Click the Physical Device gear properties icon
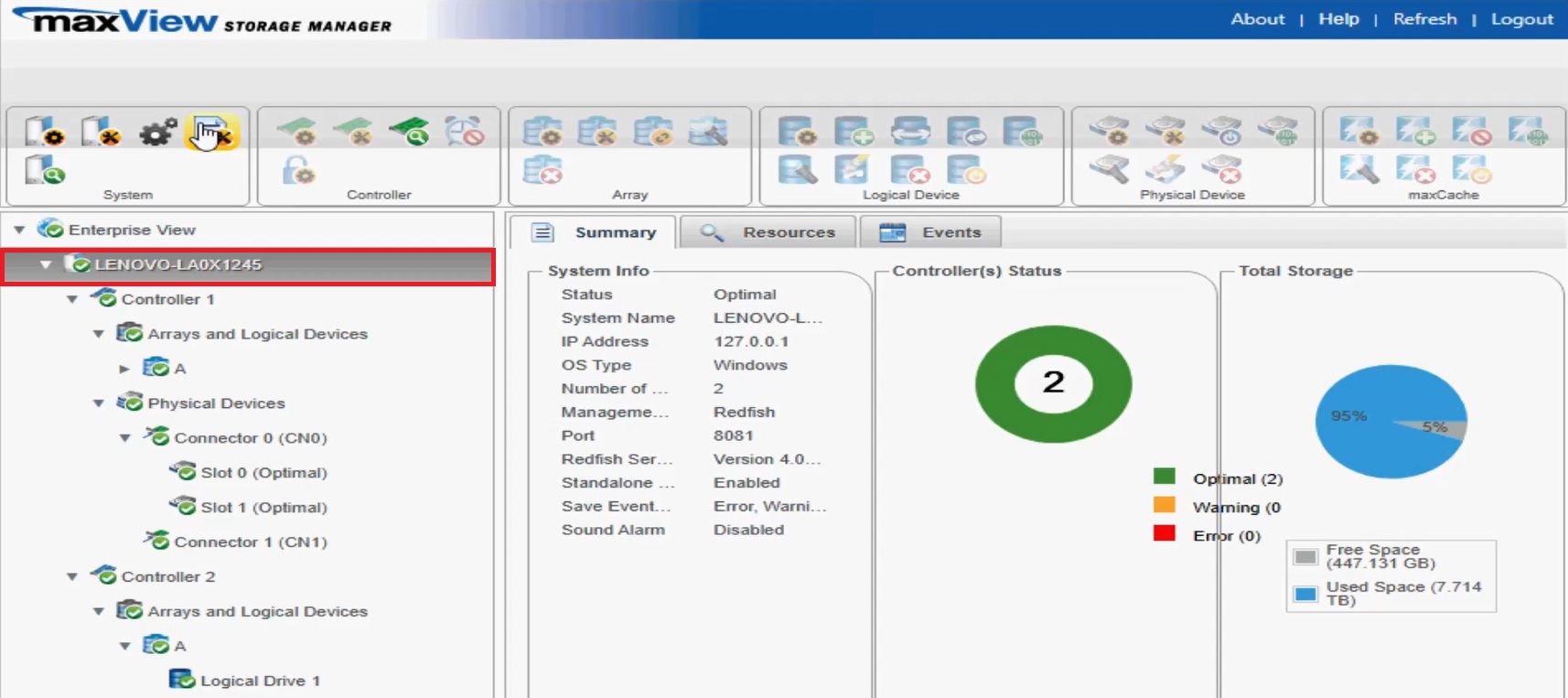Screen dimensions: 1568x698 point(1110,132)
